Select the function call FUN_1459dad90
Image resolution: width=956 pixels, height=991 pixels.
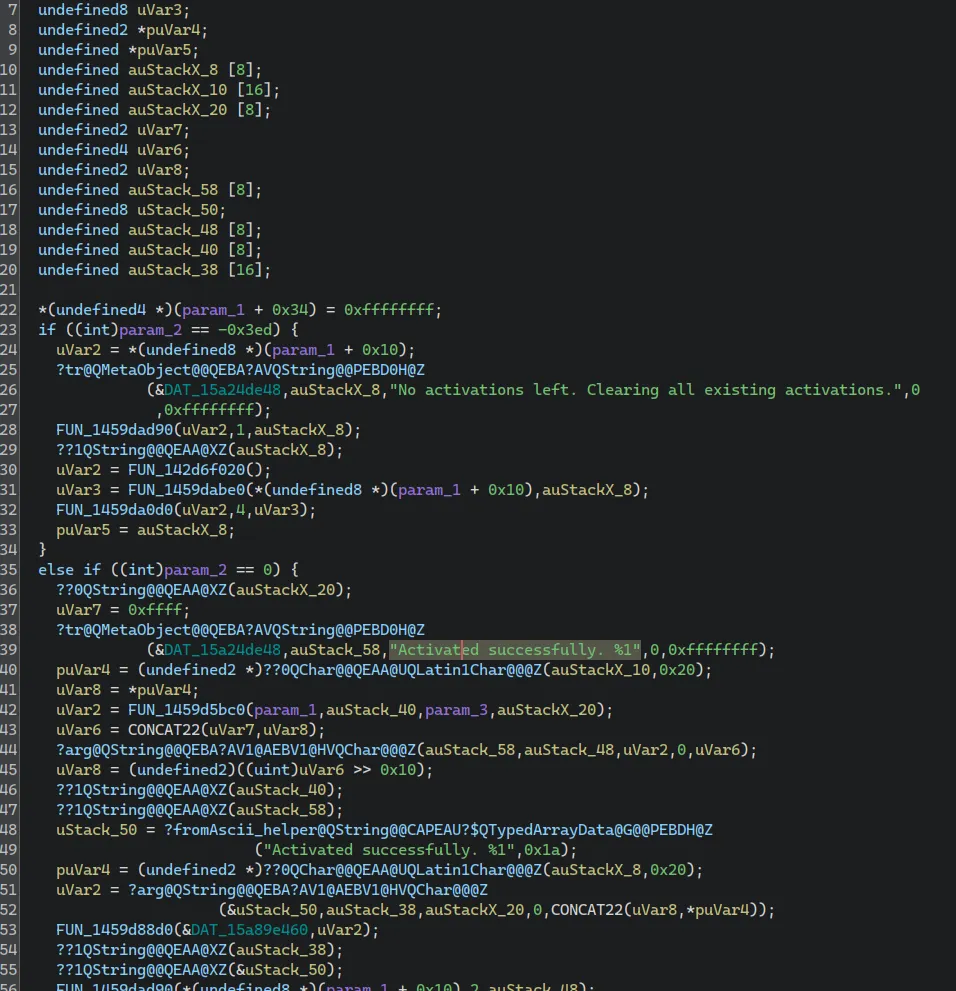[107, 429]
